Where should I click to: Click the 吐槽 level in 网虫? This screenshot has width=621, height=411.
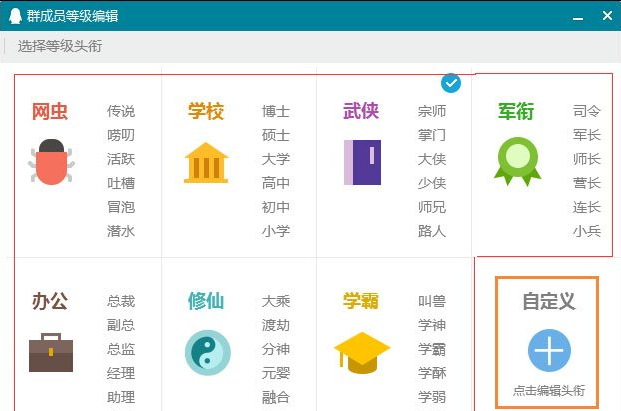[121, 183]
